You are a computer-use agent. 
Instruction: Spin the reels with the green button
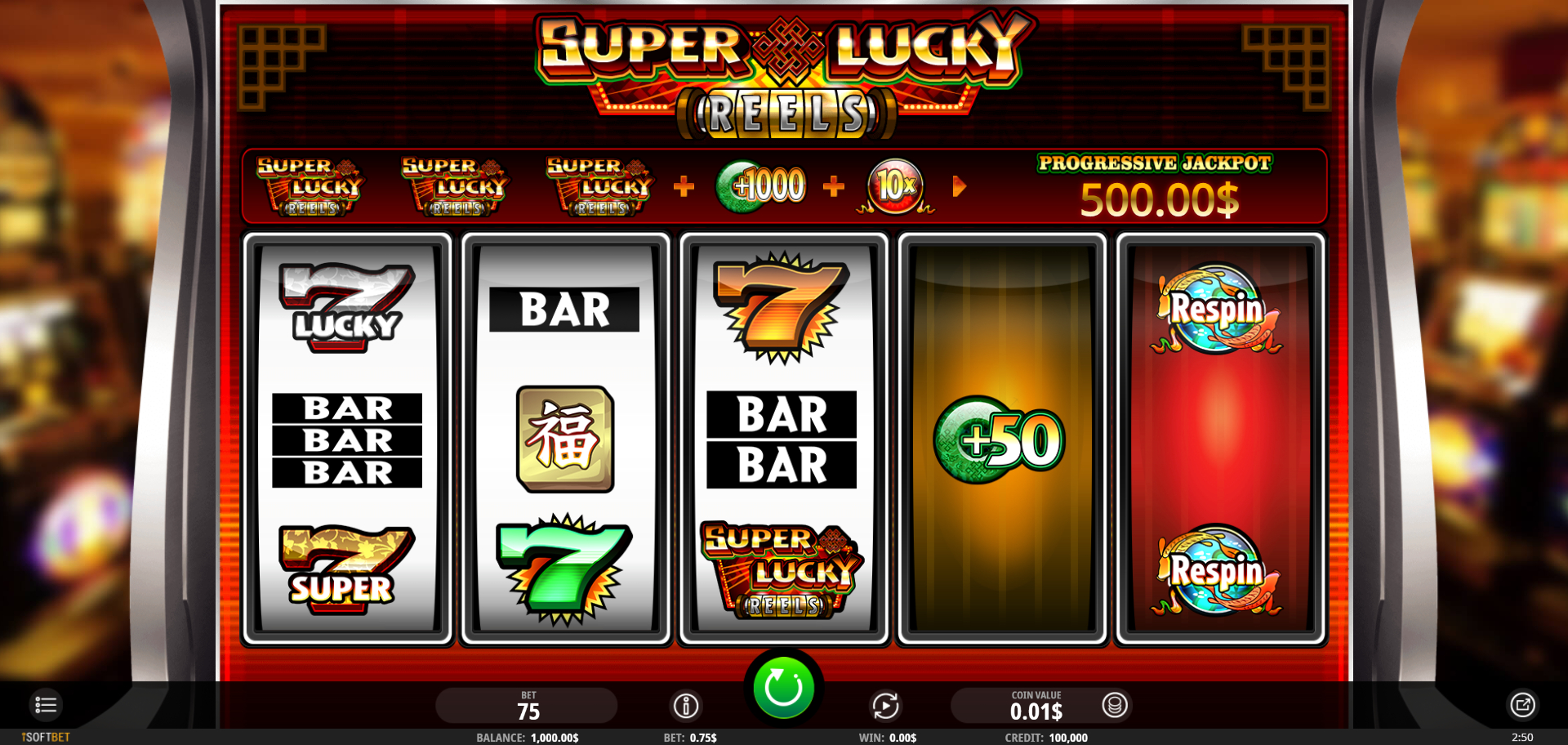(x=782, y=688)
